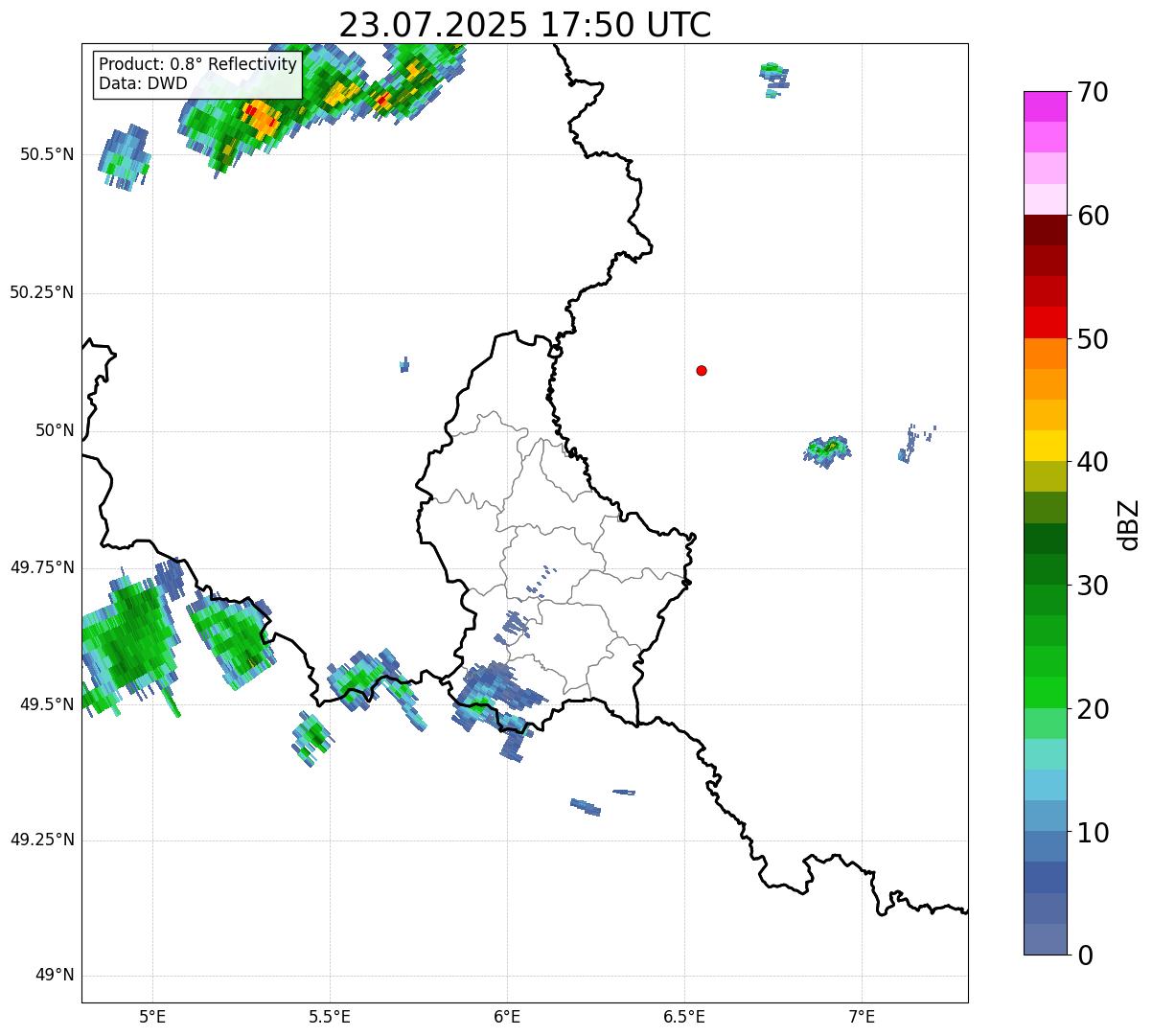Viewport: 1152px width, 1036px height.
Task: Click the colorbar 50 tick label
Action: tap(1093, 339)
